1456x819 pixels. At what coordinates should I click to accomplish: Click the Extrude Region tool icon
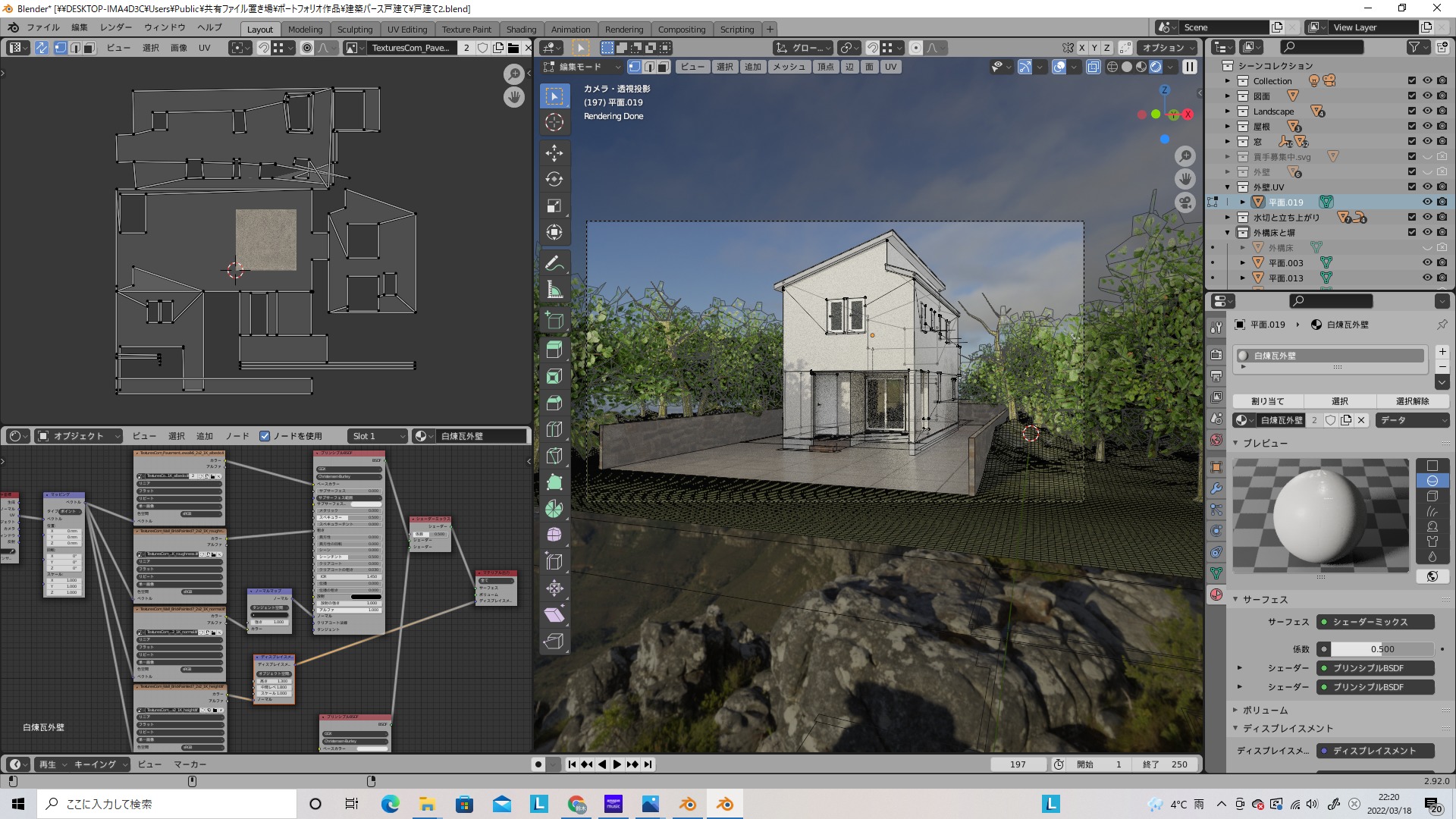[x=554, y=350]
